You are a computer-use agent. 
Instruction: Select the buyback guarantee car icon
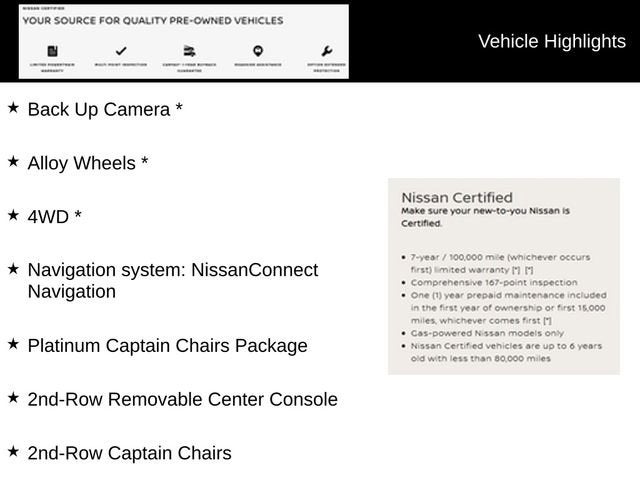[x=189, y=51]
